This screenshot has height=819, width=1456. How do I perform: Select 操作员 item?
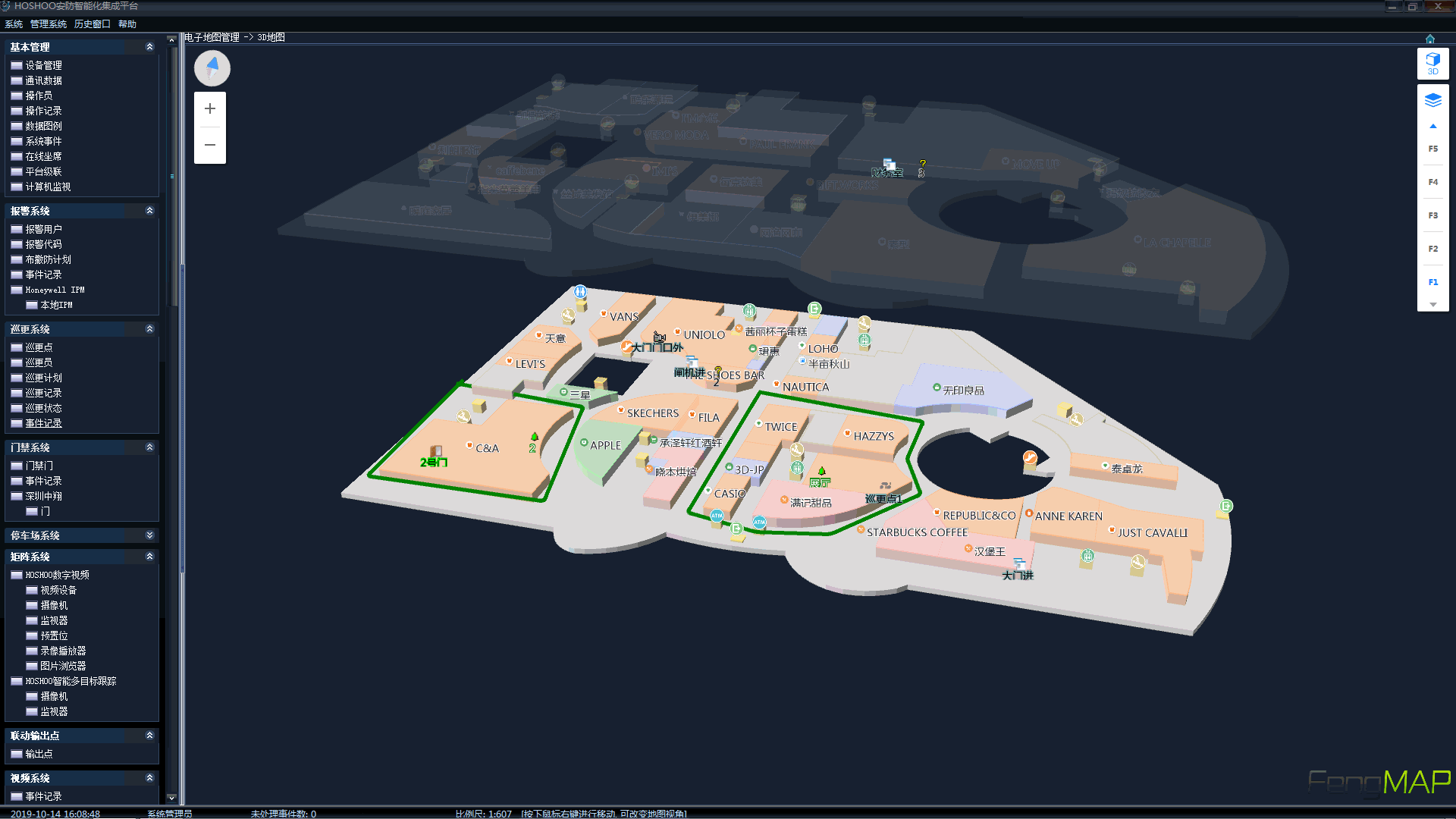(x=39, y=96)
